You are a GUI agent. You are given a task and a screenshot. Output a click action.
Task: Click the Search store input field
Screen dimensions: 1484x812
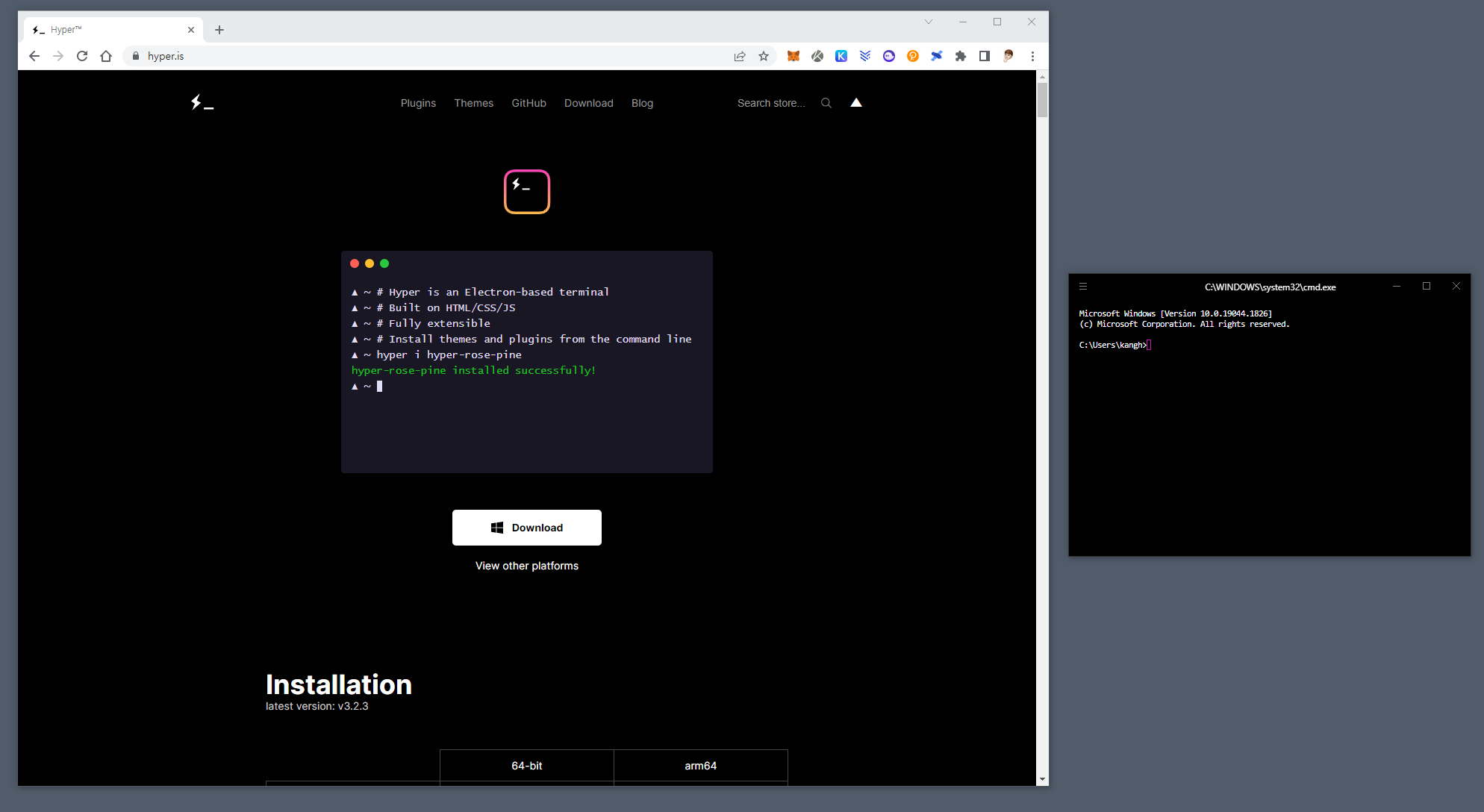(x=771, y=103)
